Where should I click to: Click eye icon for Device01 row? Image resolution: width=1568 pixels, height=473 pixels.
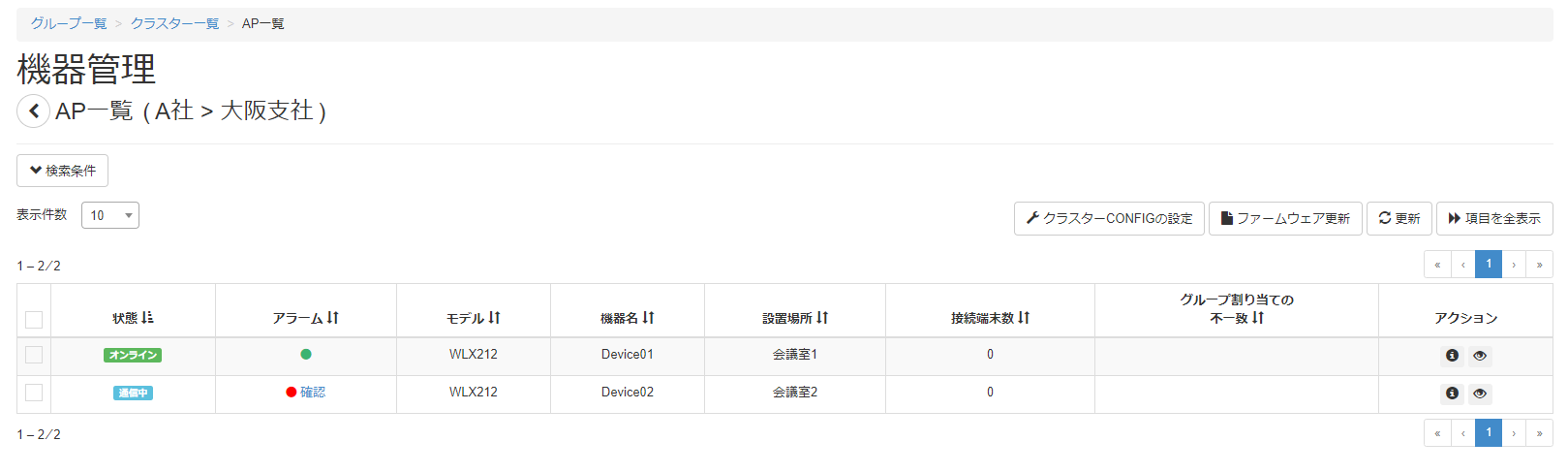coord(1480,356)
